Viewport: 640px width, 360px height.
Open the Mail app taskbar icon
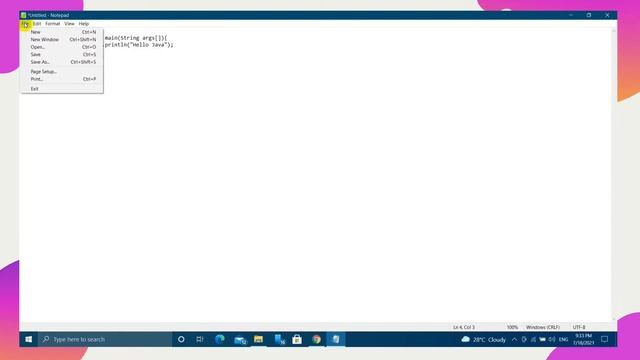(240, 339)
